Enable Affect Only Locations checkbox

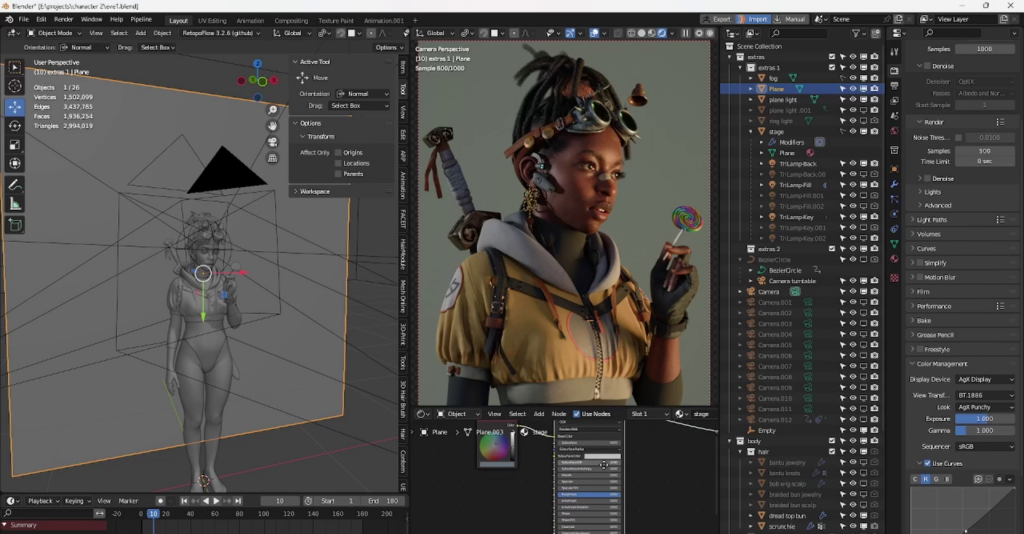point(338,163)
